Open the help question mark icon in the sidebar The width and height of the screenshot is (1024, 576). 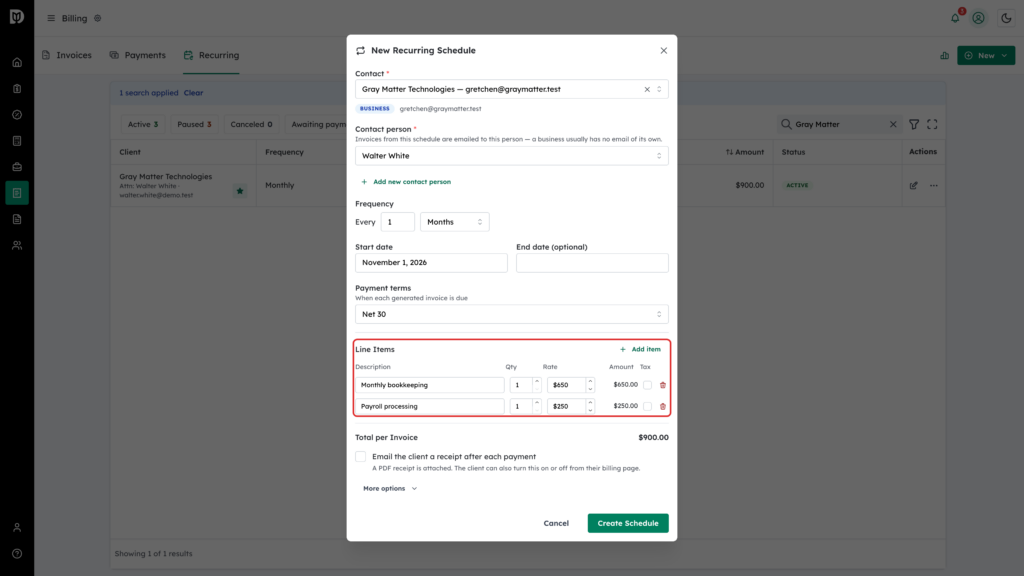17,554
